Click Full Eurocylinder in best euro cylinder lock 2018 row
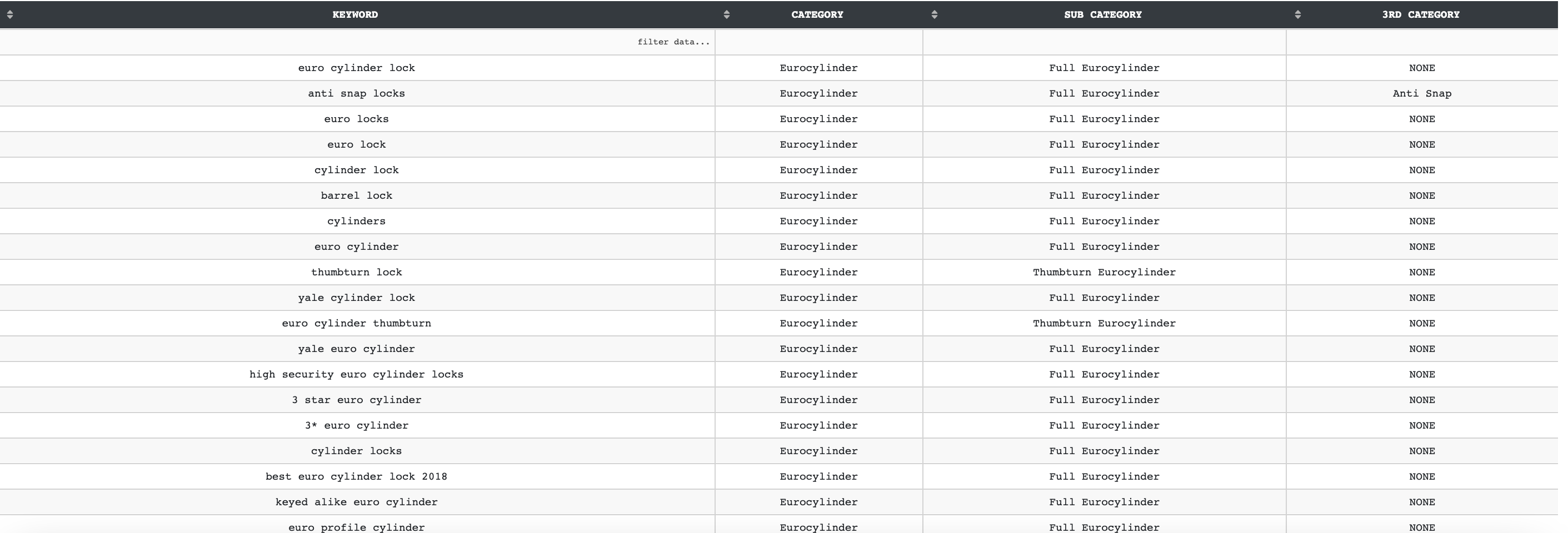Screen dimensions: 1568x533 (1104, 476)
